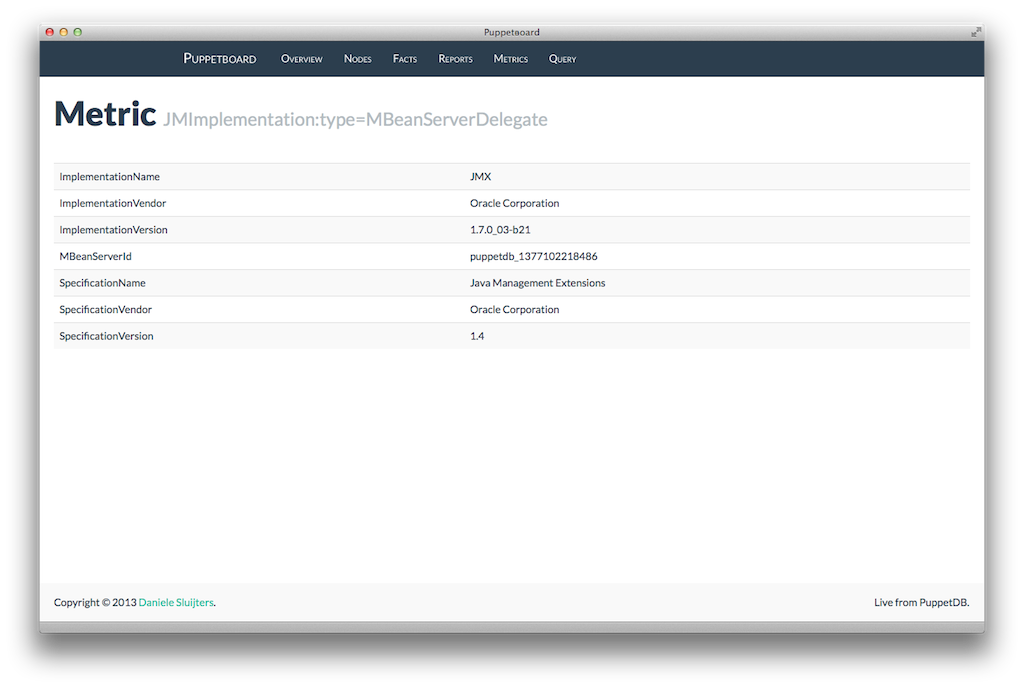Click the Puppetboard brand link
1024x688 pixels.
pos(219,59)
